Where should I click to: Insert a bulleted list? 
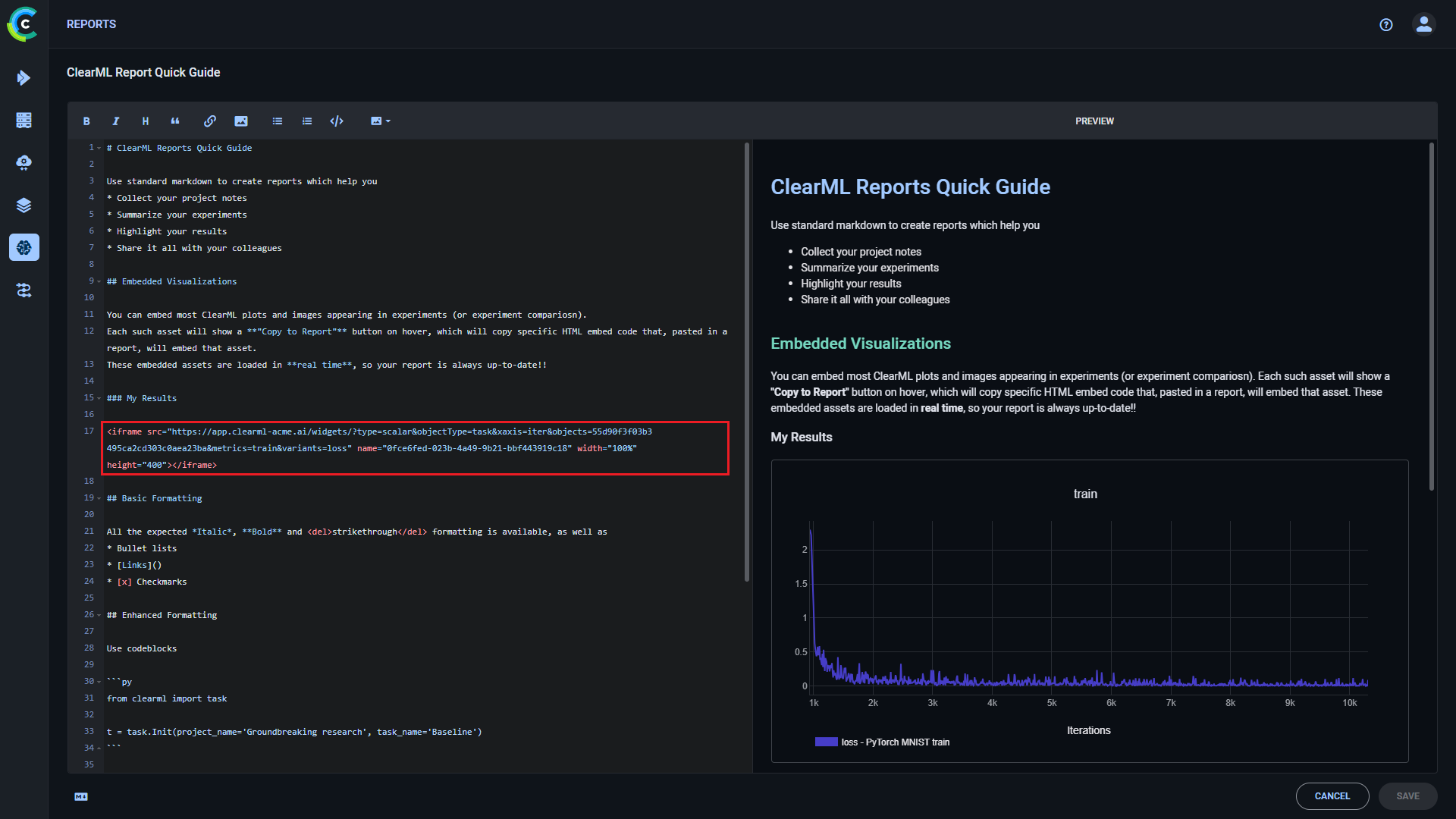(x=278, y=121)
